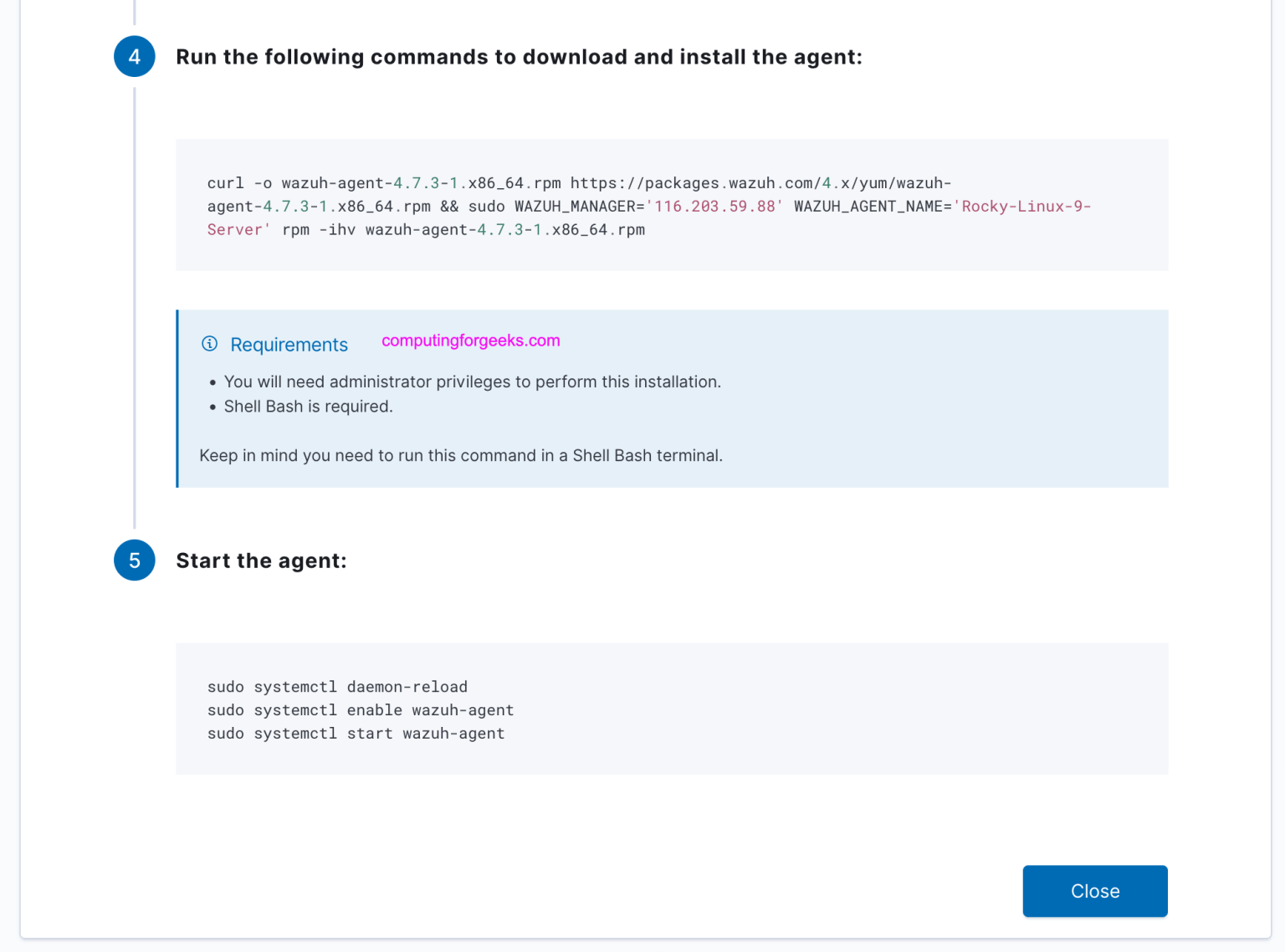
Task: Click the info icon beside Requirements
Action: [209, 344]
